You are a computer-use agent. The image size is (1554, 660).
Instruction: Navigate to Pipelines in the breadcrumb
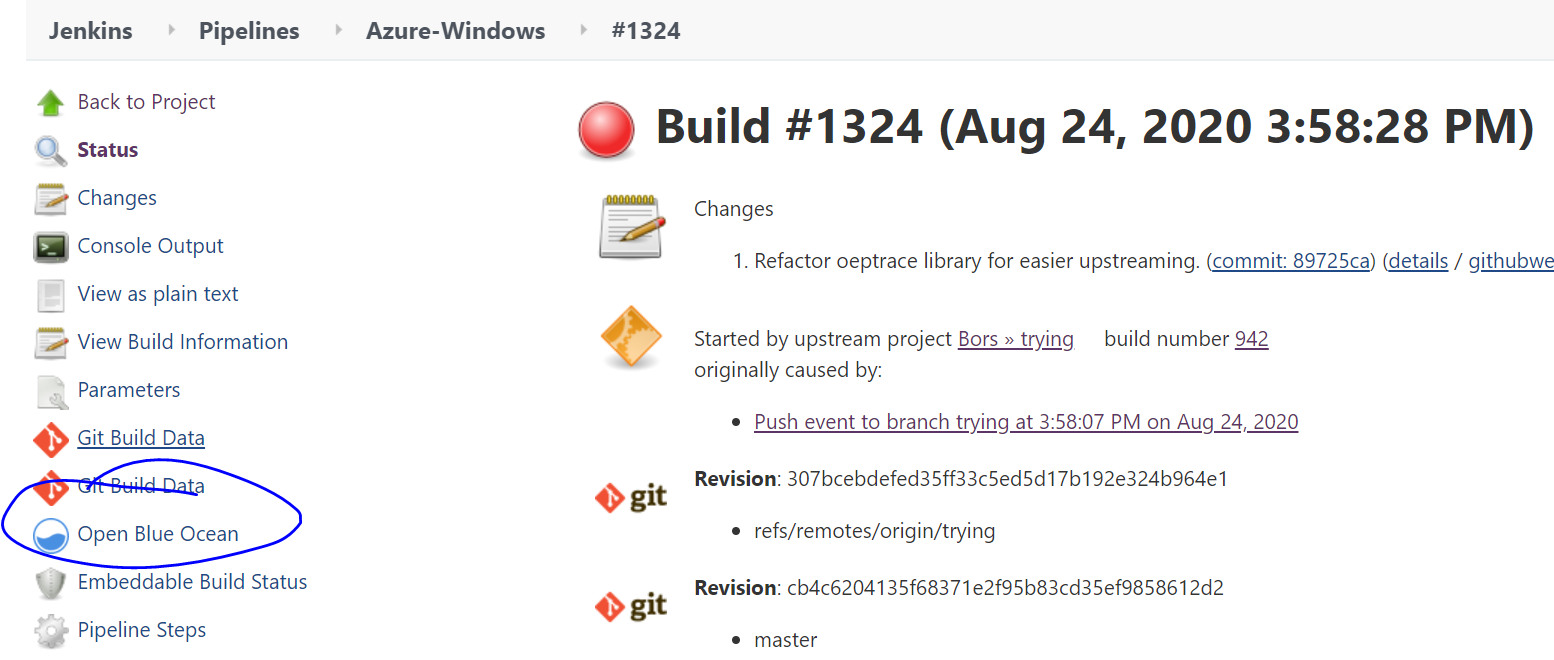tap(248, 30)
